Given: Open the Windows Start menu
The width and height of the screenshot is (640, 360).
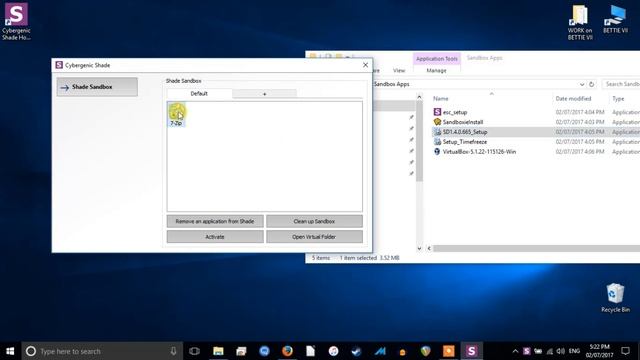Looking at the screenshot, I should (10, 351).
